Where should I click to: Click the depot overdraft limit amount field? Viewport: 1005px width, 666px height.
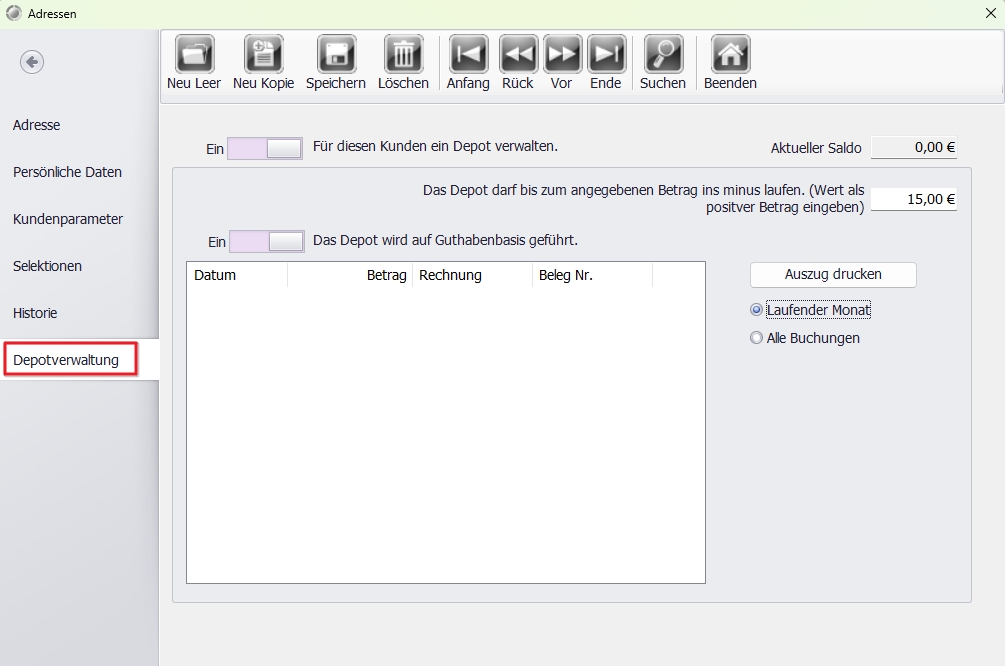click(x=914, y=199)
